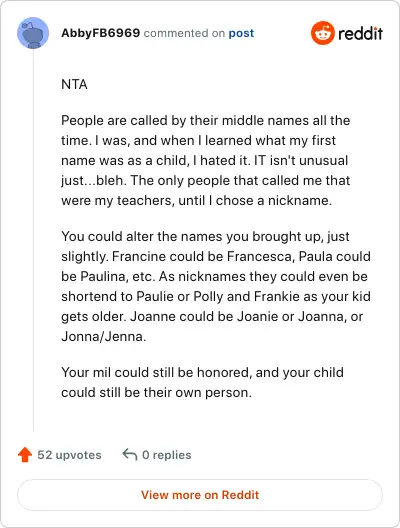The height and width of the screenshot is (528, 400).
Task: Click paragraph starting "People are called by"
Action: (206, 160)
